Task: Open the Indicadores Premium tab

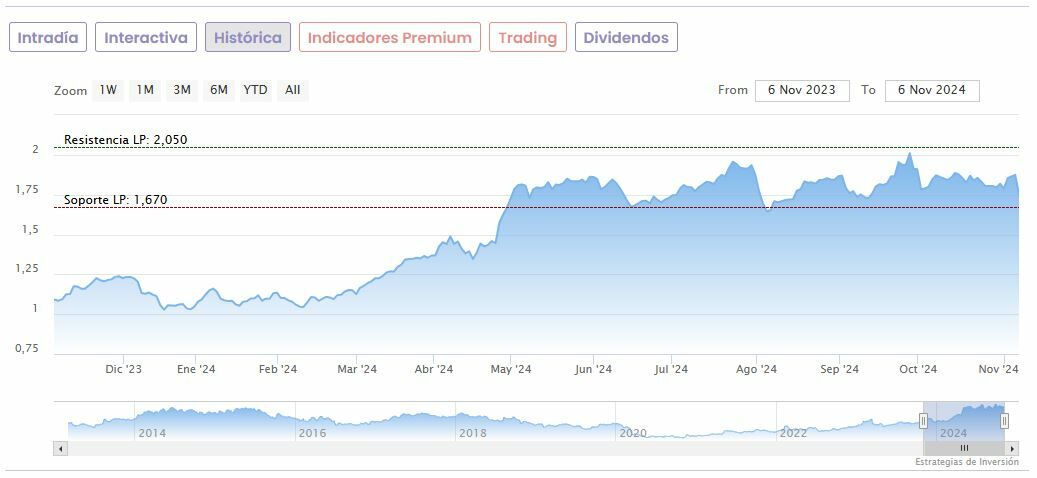Action: click(389, 38)
